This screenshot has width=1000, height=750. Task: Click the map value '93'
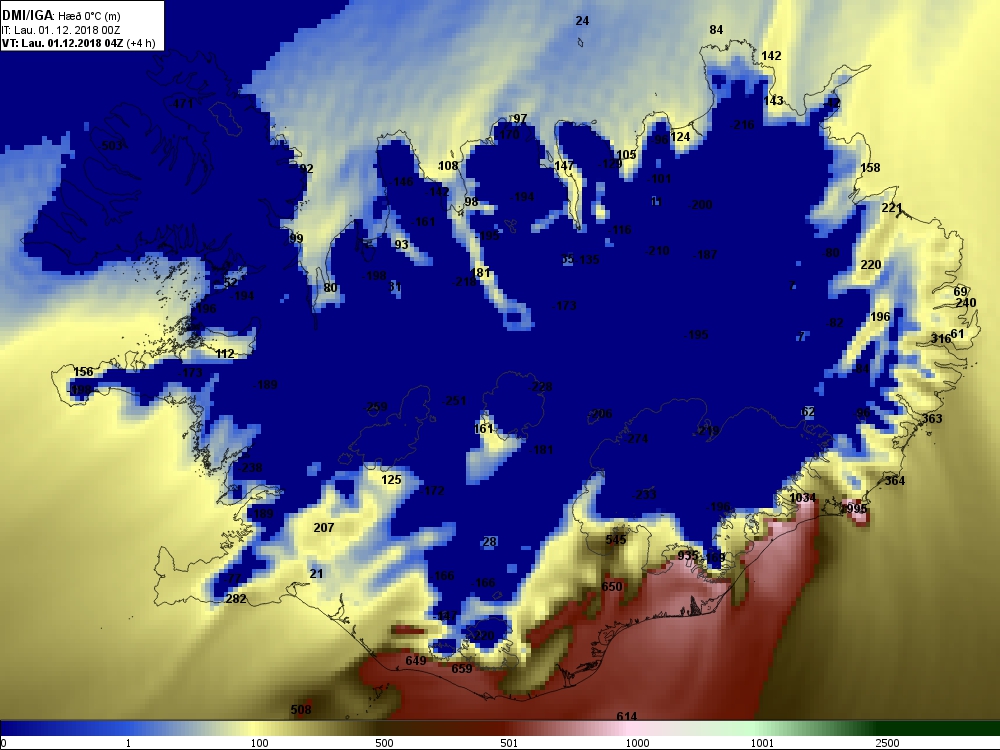tap(401, 244)
